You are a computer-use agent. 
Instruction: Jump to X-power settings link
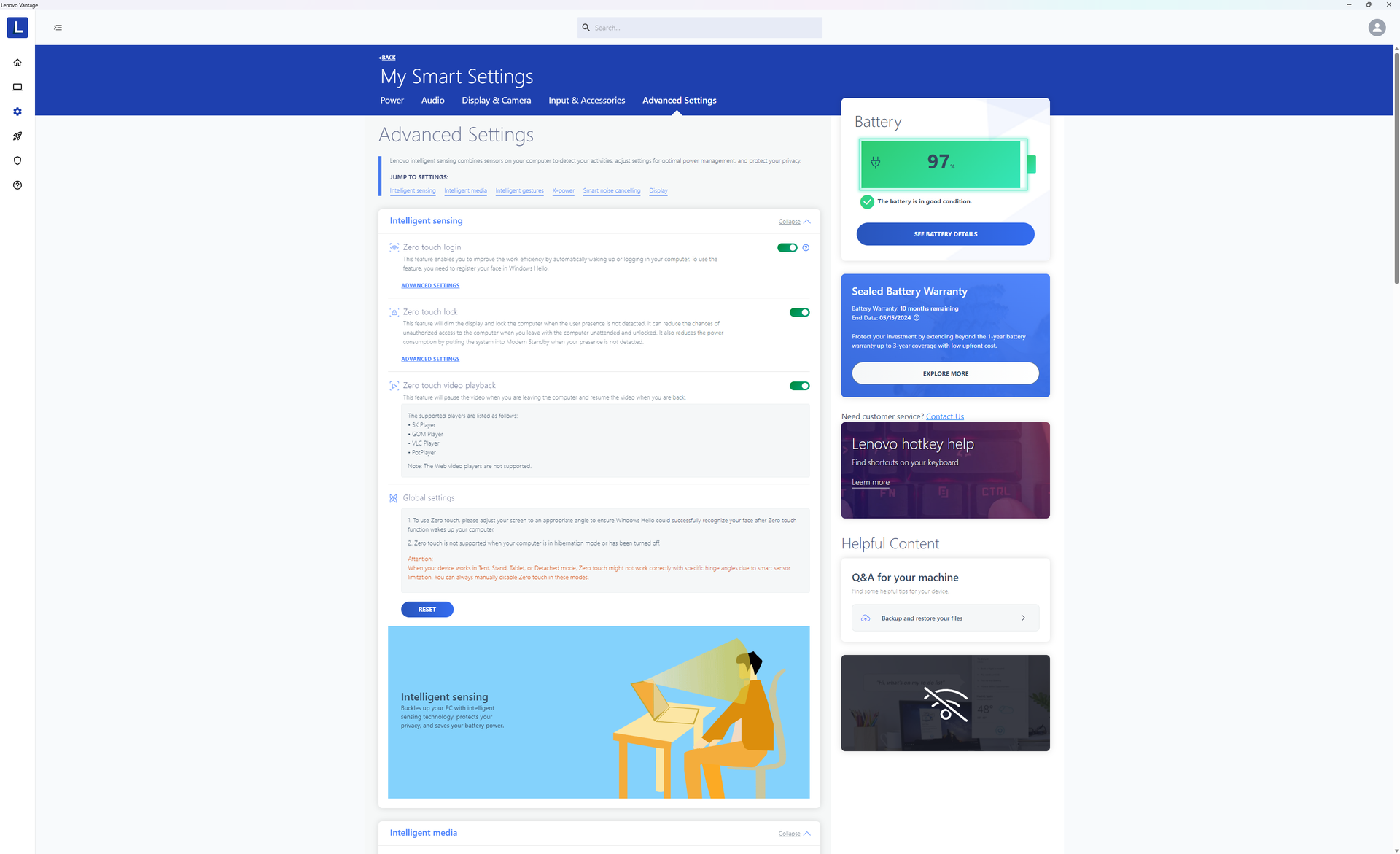(563, 191)
